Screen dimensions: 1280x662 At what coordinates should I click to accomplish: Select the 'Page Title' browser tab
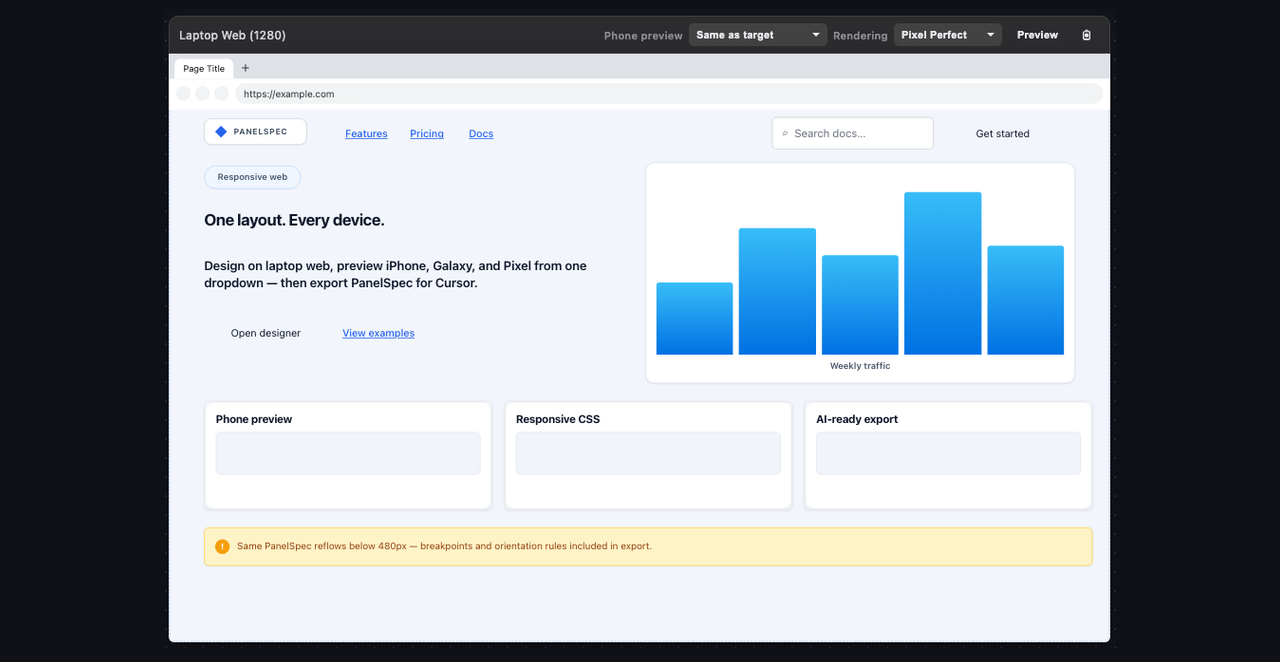tap(204, 69)
